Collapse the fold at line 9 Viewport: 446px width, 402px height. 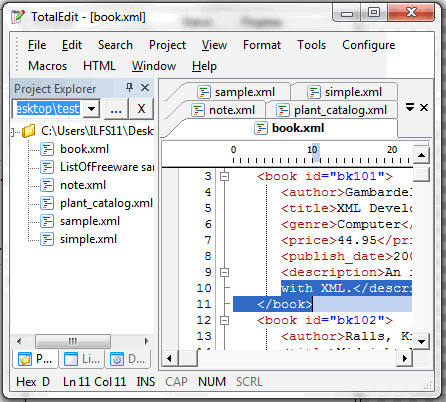point(225,272)
